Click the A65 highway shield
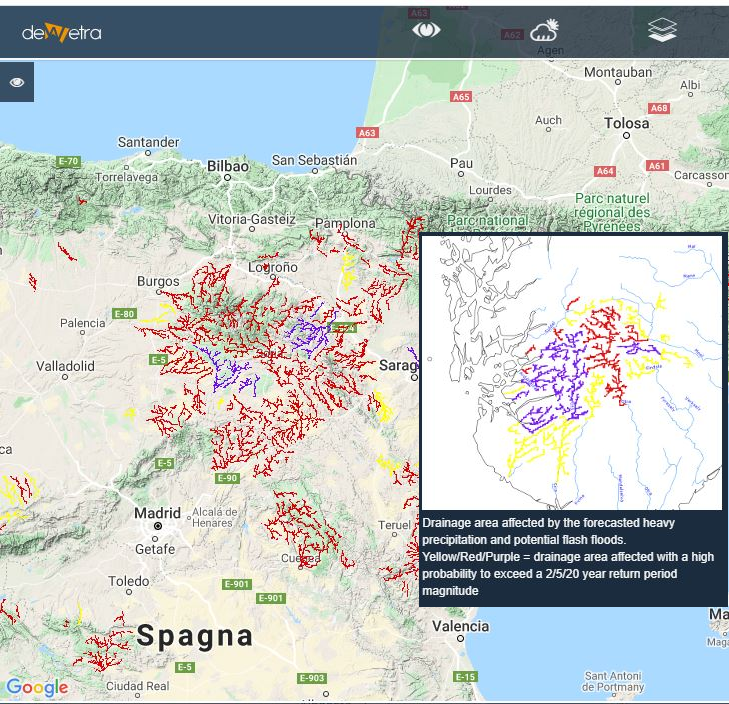This screenshot has width=729, height=704. tap(461, 97)
